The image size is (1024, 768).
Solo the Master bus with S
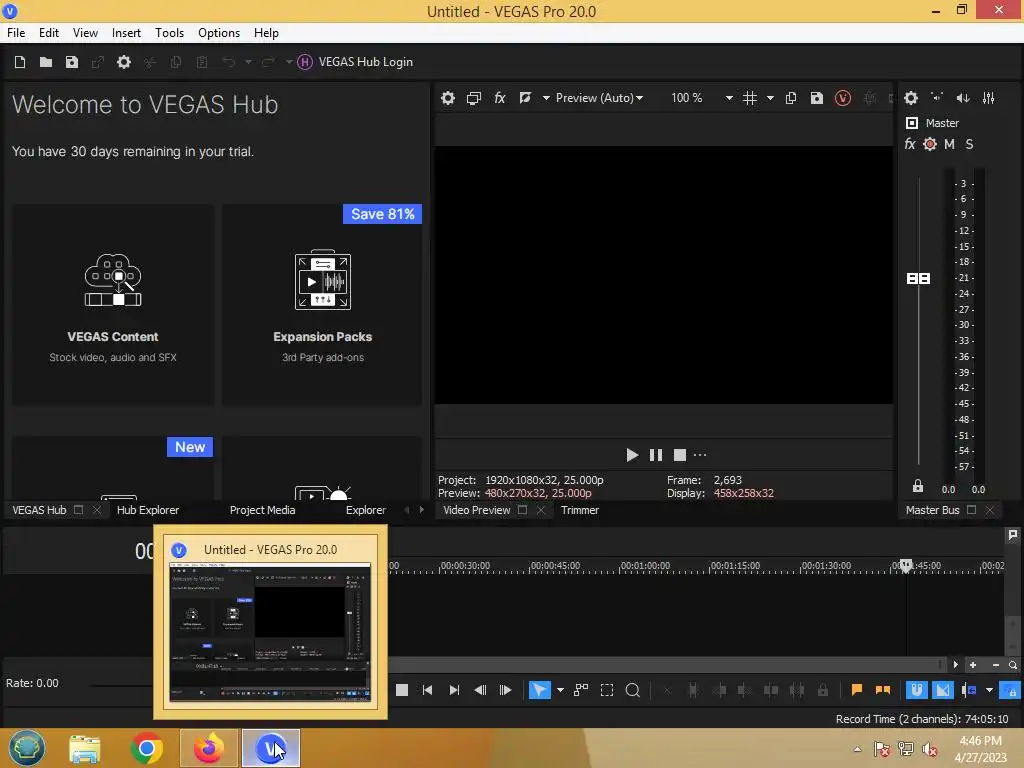(x=969, y=144)
